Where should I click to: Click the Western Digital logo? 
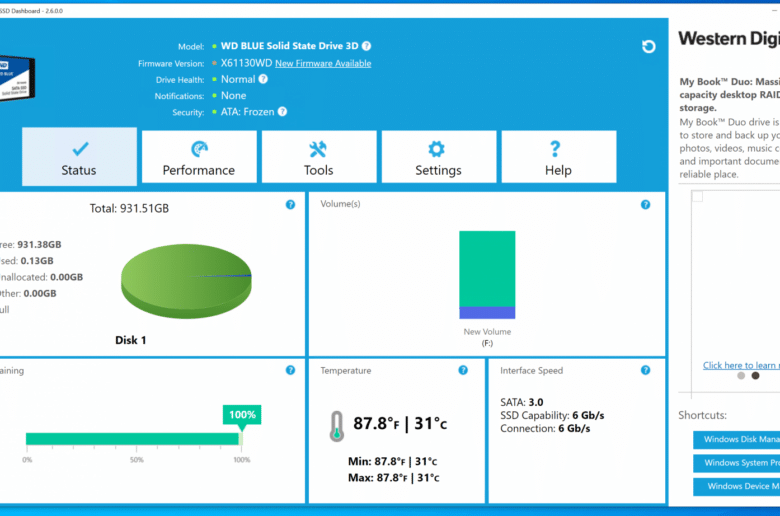coord(729,39)
